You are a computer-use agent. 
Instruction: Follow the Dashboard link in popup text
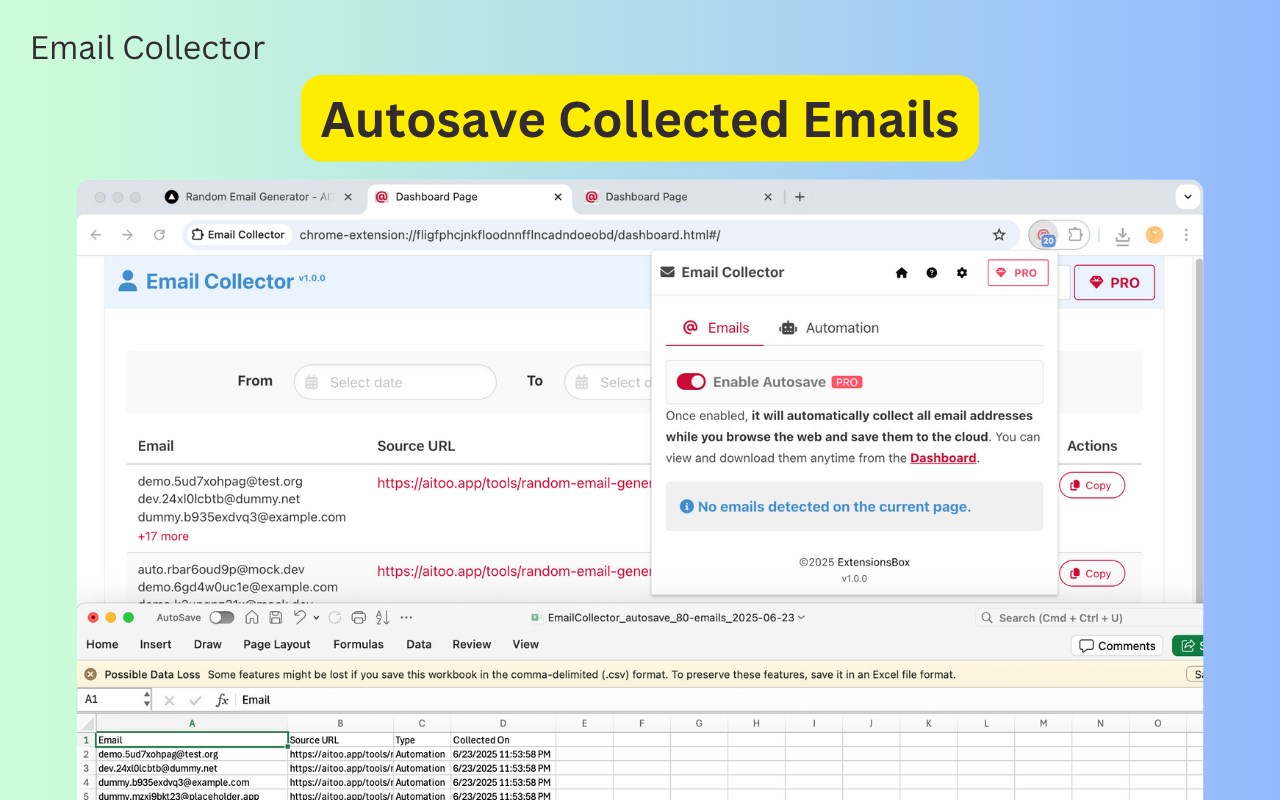[x=943, y=458]
